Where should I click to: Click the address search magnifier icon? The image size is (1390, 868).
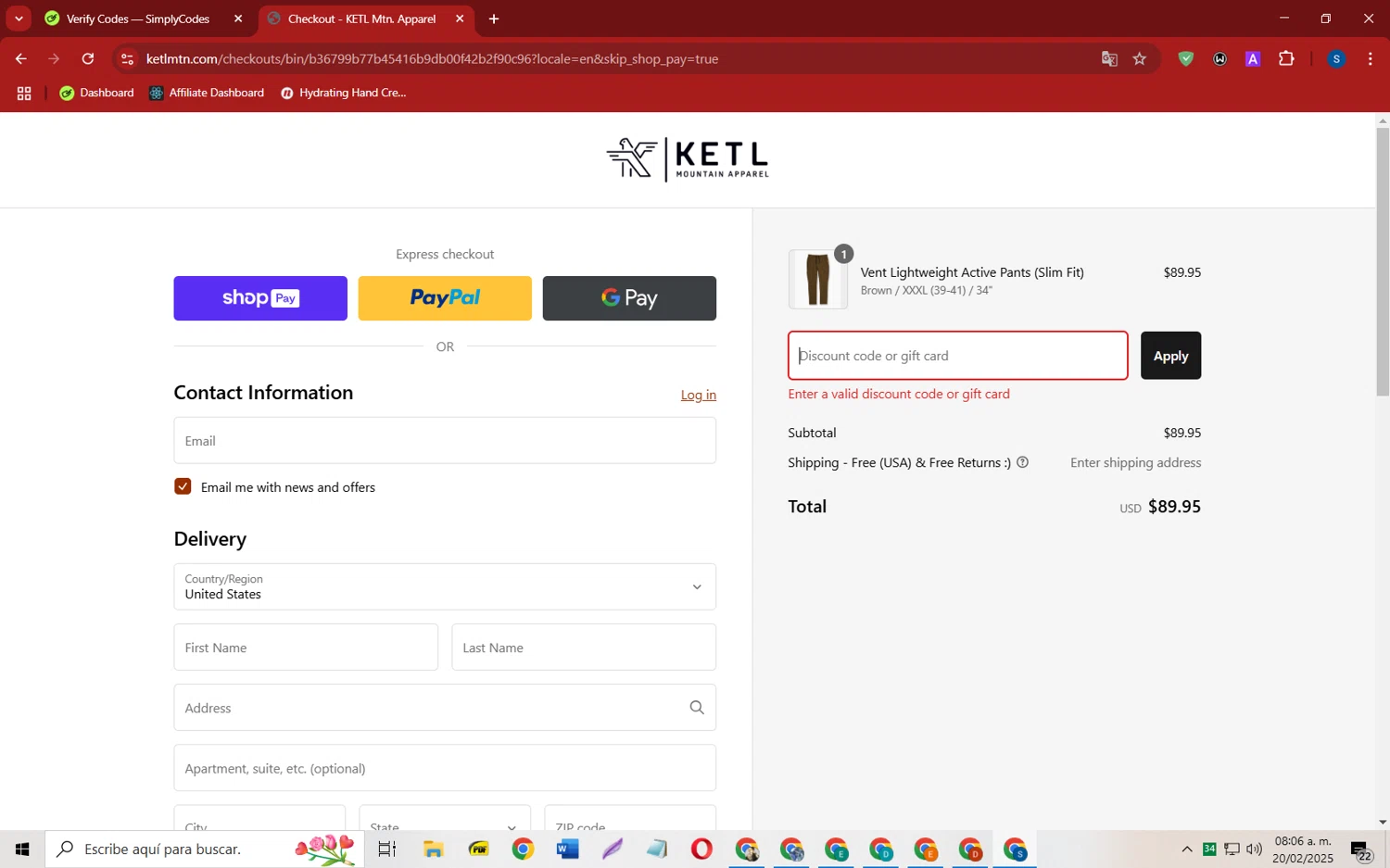point(697,708)
